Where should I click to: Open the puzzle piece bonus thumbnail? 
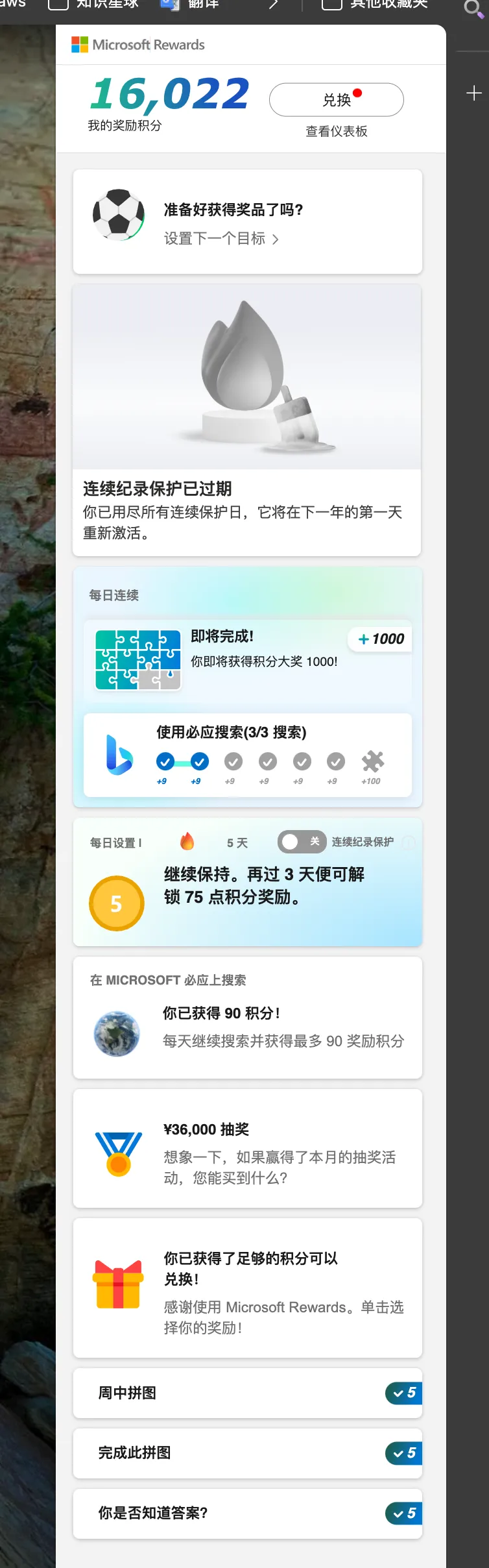pos(138,659)
